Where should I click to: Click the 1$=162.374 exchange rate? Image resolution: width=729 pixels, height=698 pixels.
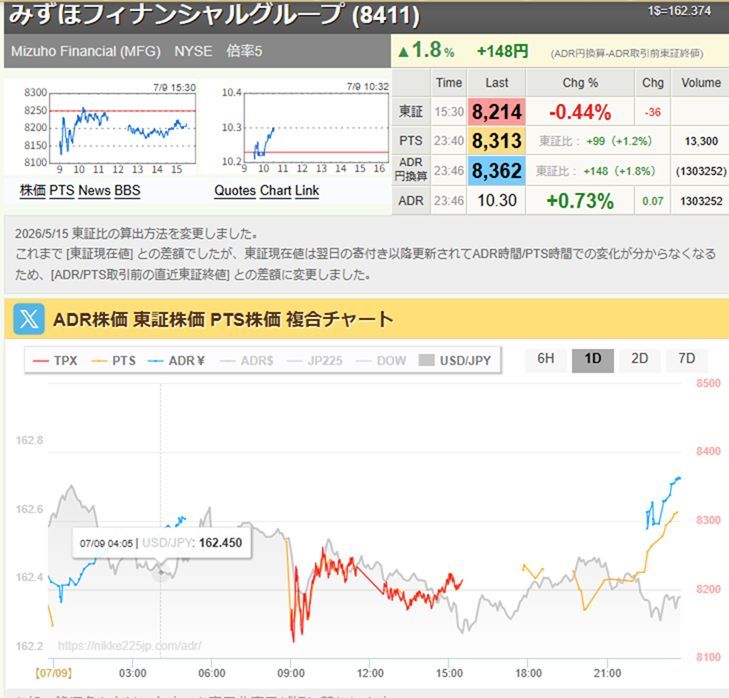[x=679, y=11]
